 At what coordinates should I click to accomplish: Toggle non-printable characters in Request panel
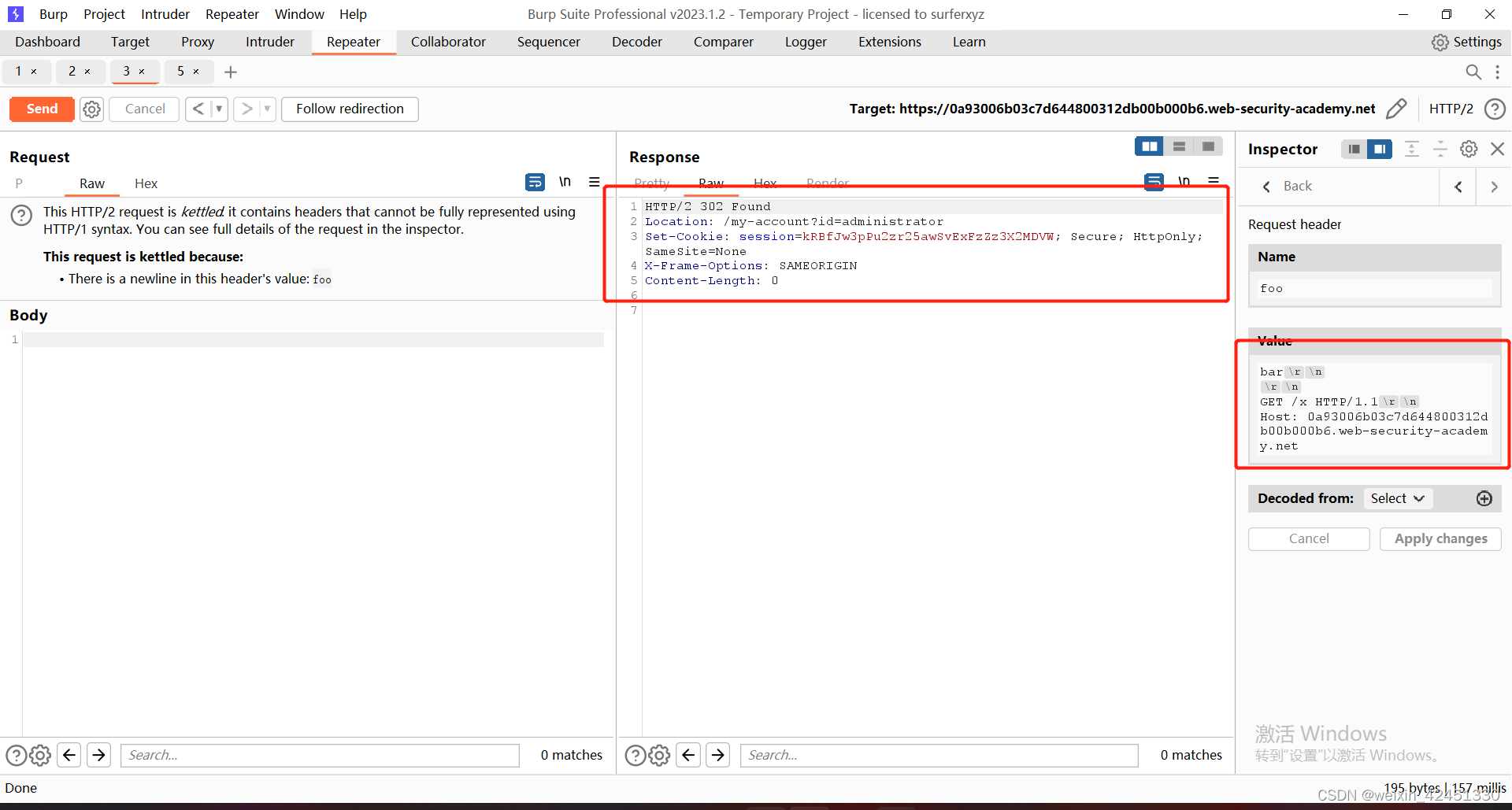click(x=565, y=182)
